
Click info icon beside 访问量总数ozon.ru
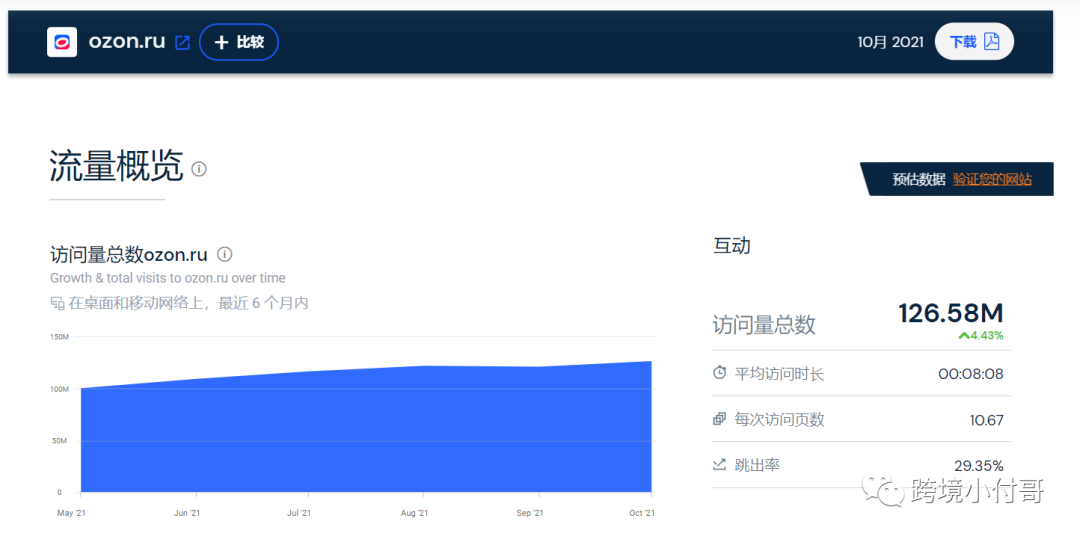coord(225,255)
